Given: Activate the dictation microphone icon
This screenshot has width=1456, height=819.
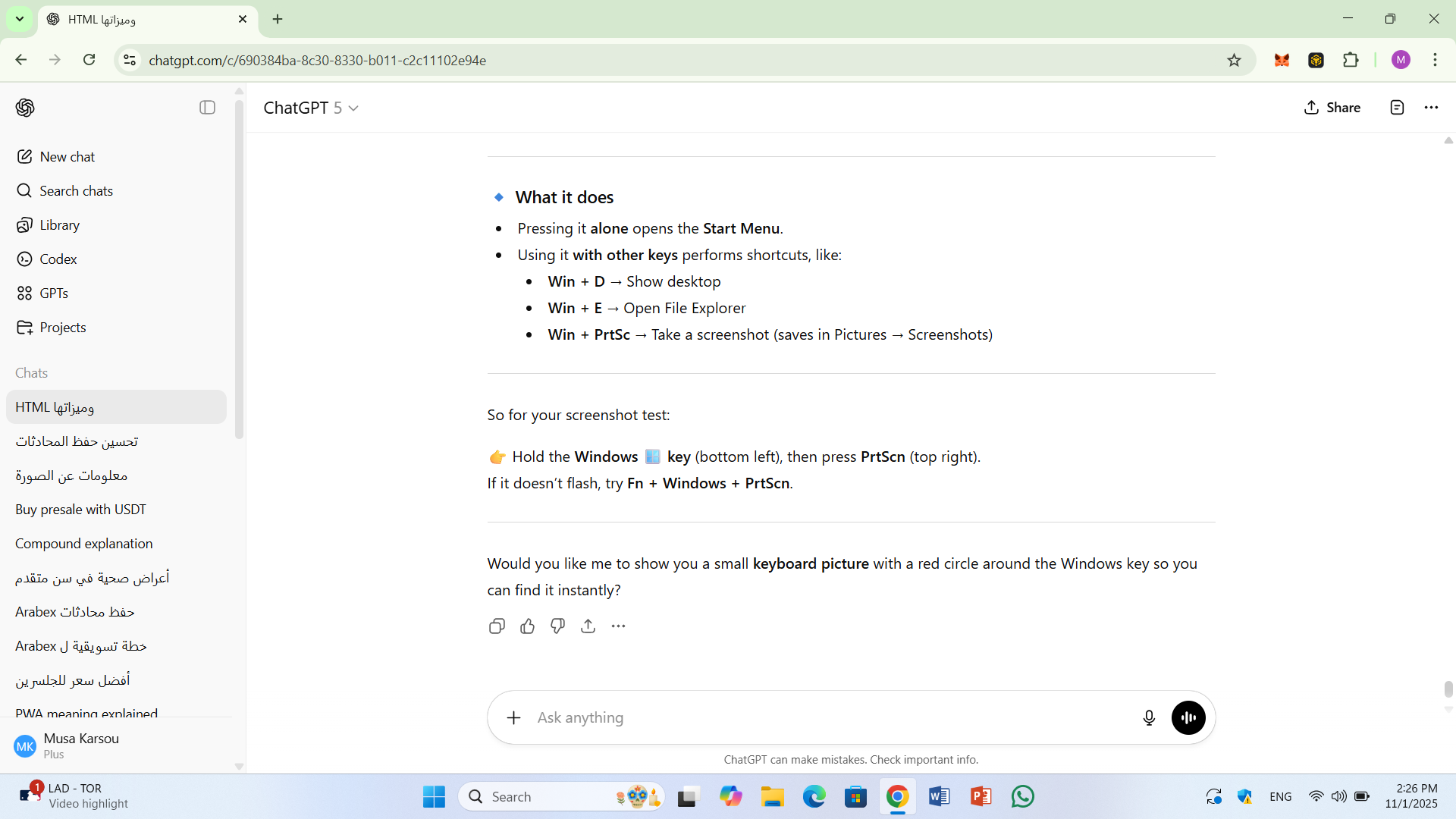Looking at the screenshot, I should coord(1149,717).
